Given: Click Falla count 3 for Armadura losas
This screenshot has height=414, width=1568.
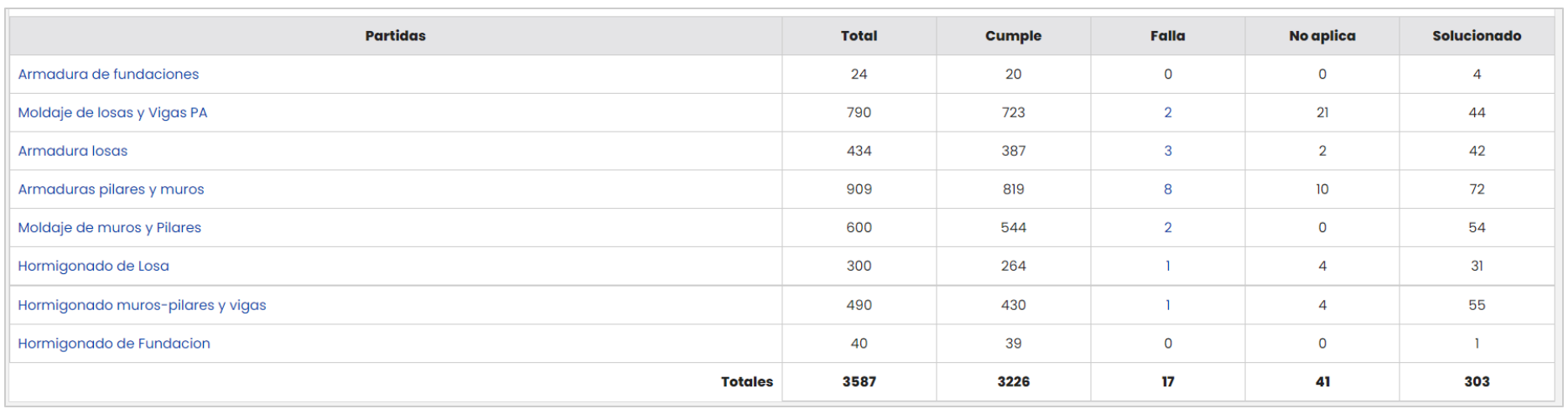Looking at the screenshot, I should [1167, 151].
